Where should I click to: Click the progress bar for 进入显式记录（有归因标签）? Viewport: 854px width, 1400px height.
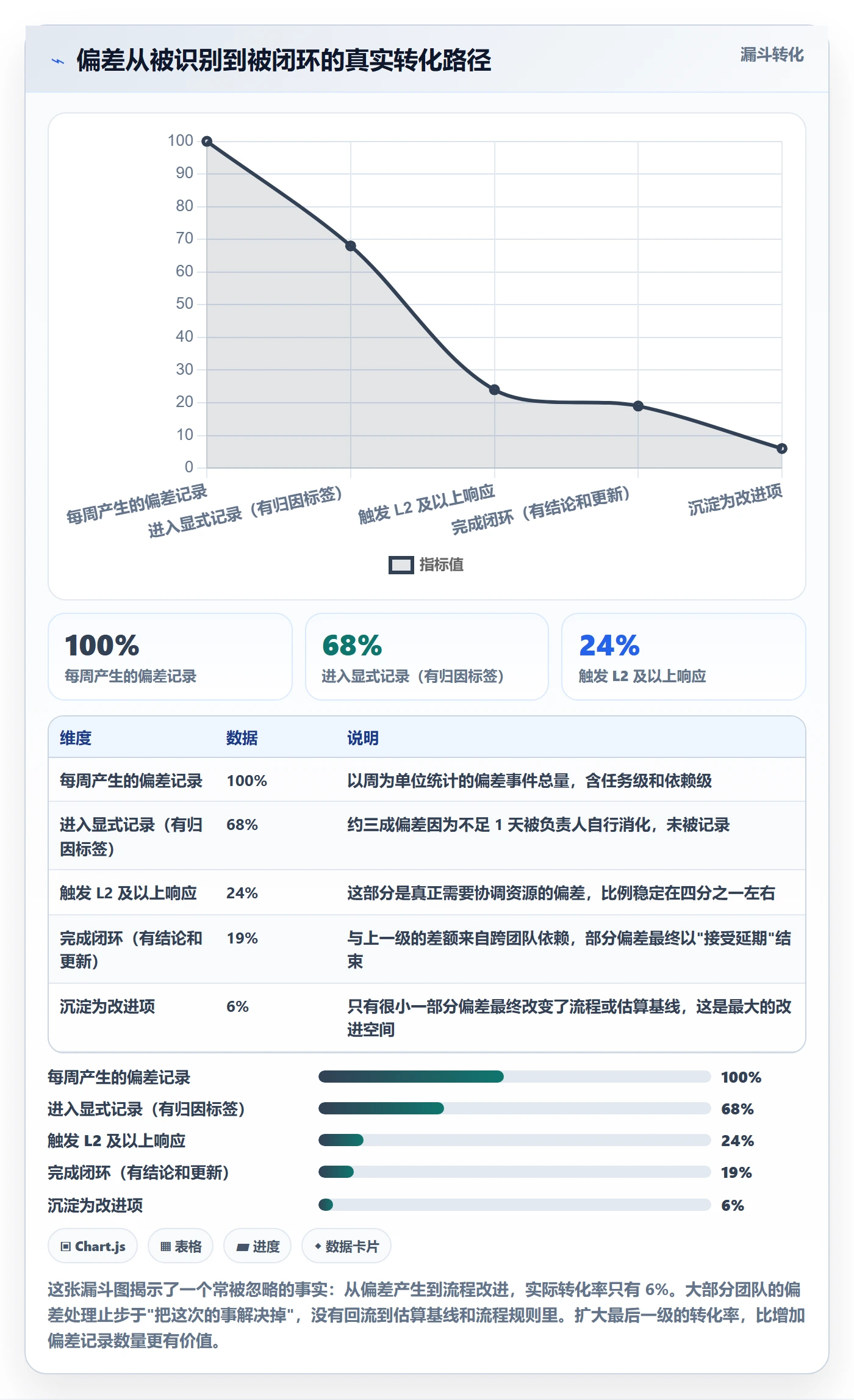click(514, 1108)
